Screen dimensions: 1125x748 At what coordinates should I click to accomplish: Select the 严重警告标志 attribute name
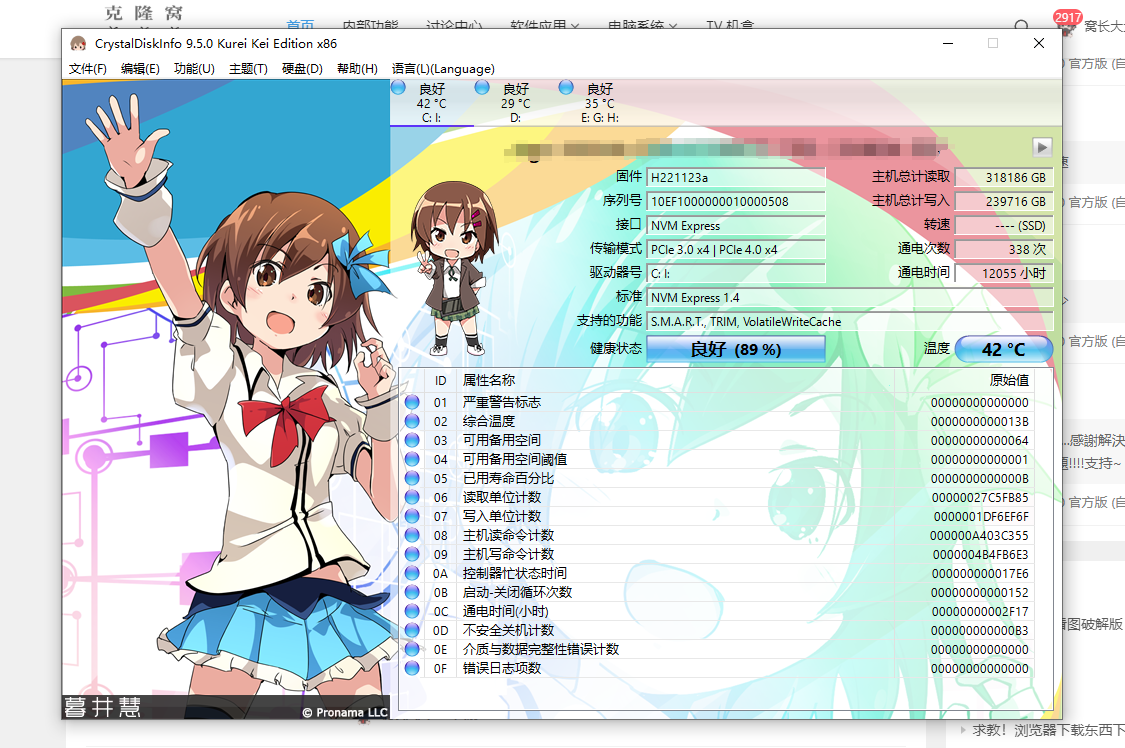click(x=502, y=402)
